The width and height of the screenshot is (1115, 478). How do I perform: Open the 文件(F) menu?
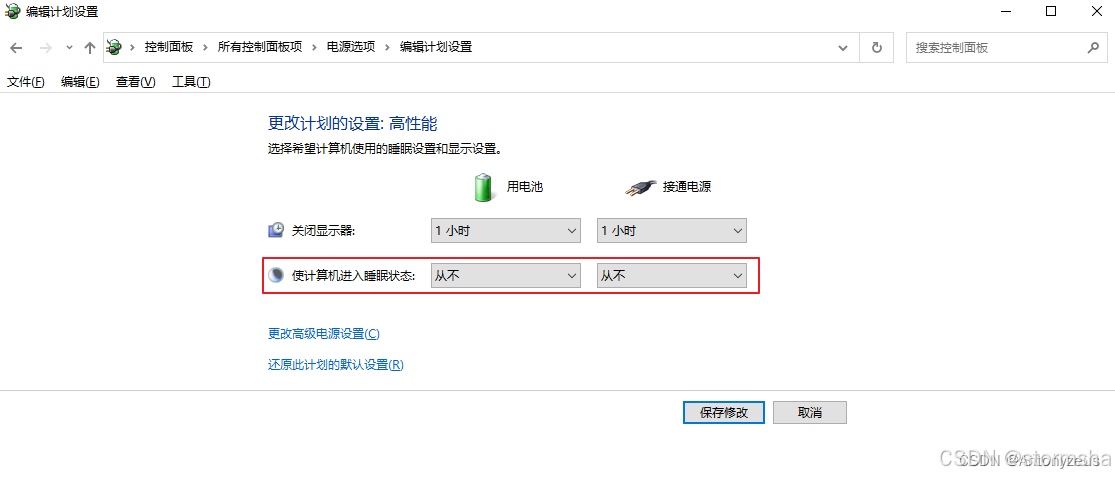tap(26, 82)
